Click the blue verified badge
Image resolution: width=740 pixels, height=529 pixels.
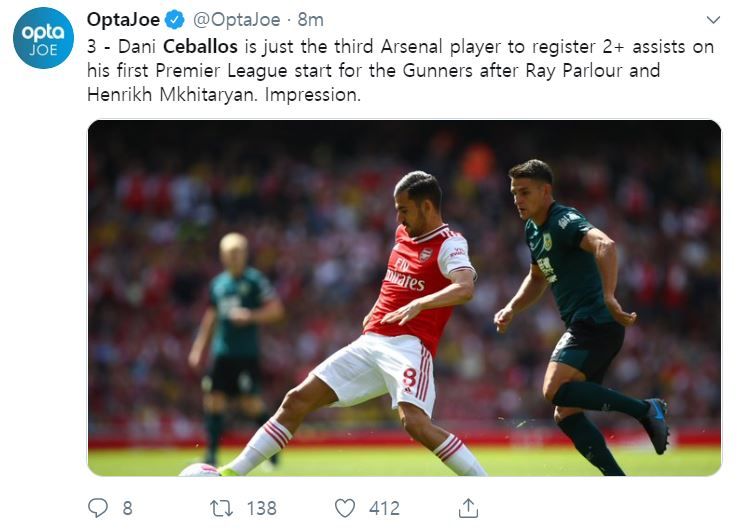click(173, 20)
